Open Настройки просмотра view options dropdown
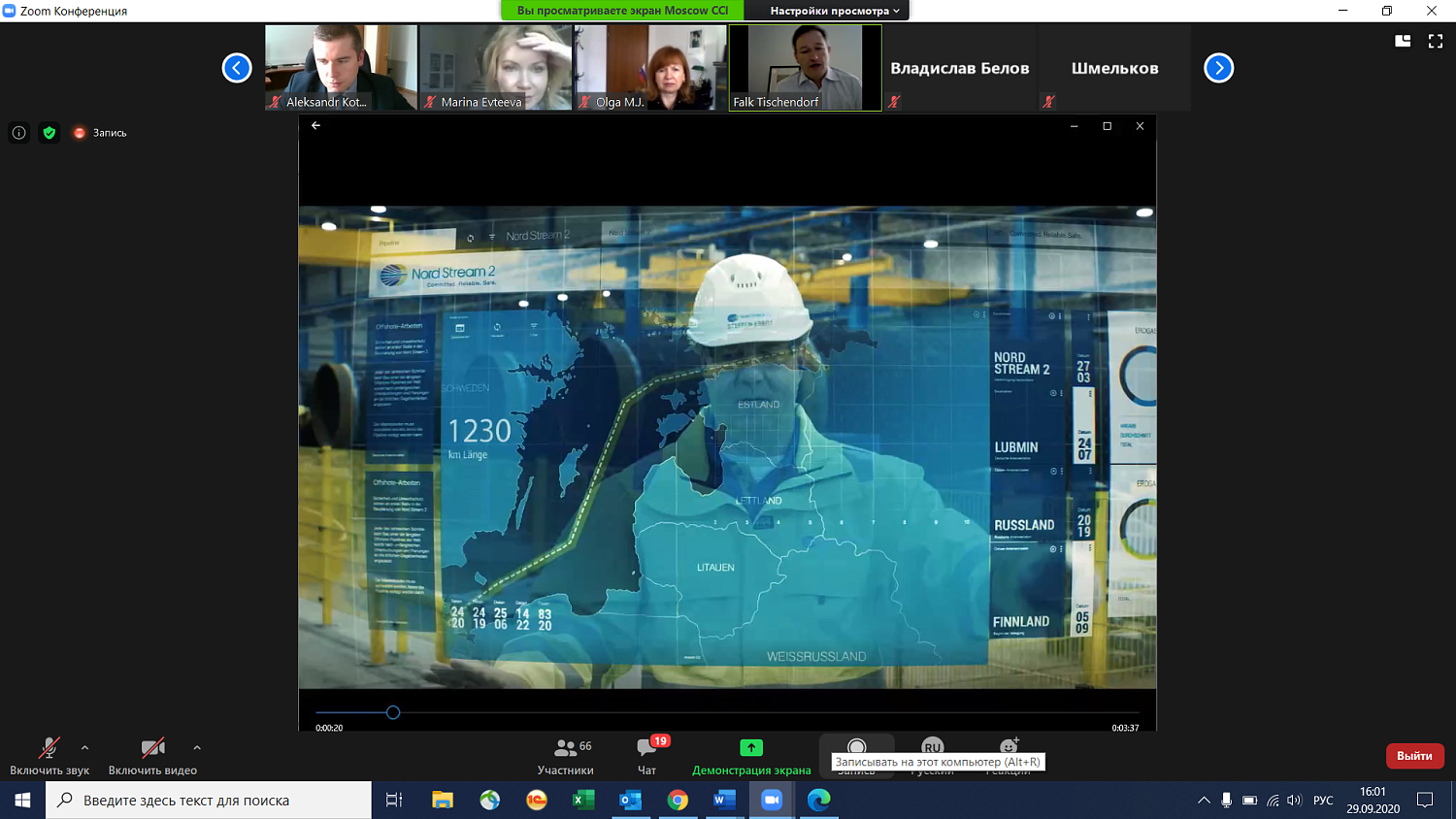This screenshot has width=1456, height=819. pos(834,11)
